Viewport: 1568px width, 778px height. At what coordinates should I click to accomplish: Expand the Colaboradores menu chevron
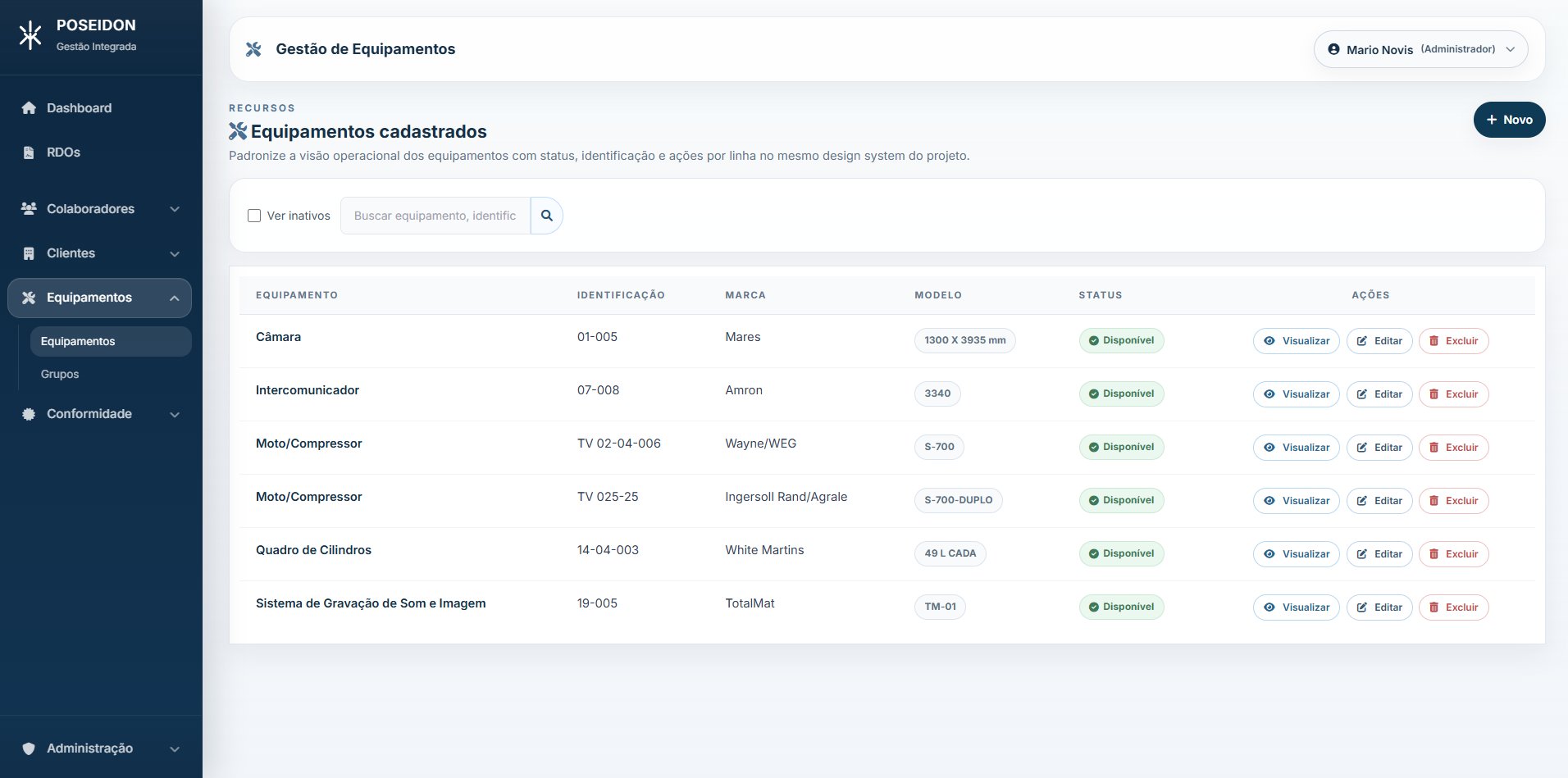175,209
